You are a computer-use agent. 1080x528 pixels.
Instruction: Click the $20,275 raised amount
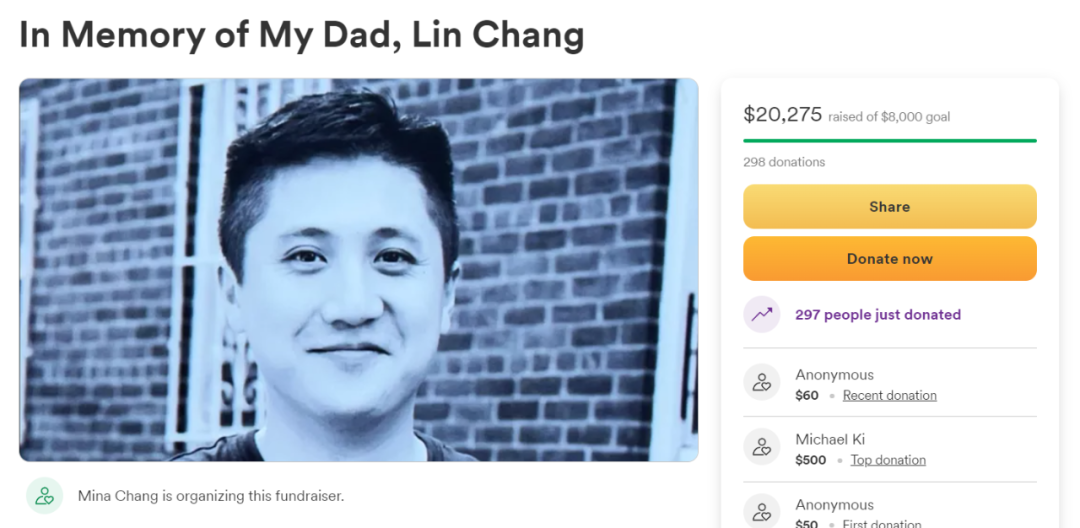click(x=782, y=114)
